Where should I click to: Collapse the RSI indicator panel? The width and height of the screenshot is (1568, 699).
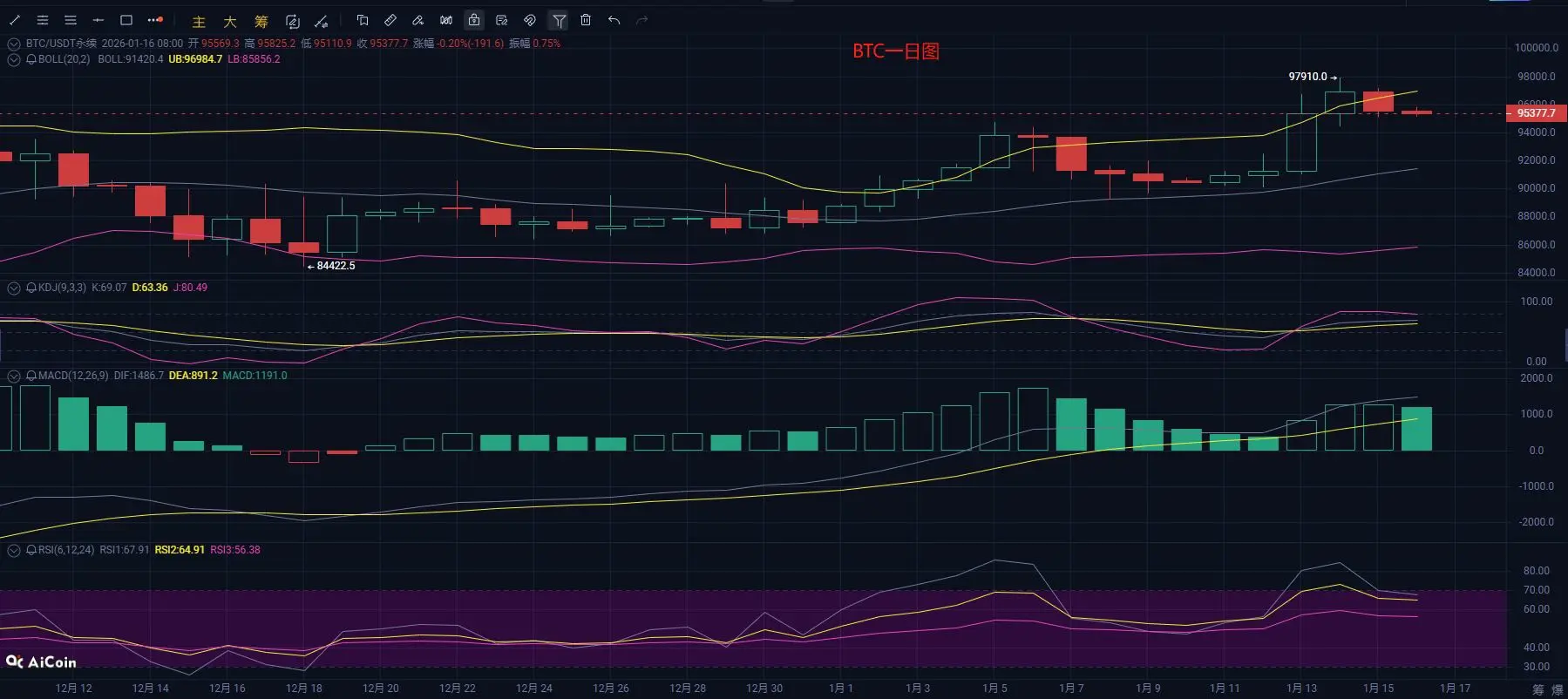click(14, 550)
